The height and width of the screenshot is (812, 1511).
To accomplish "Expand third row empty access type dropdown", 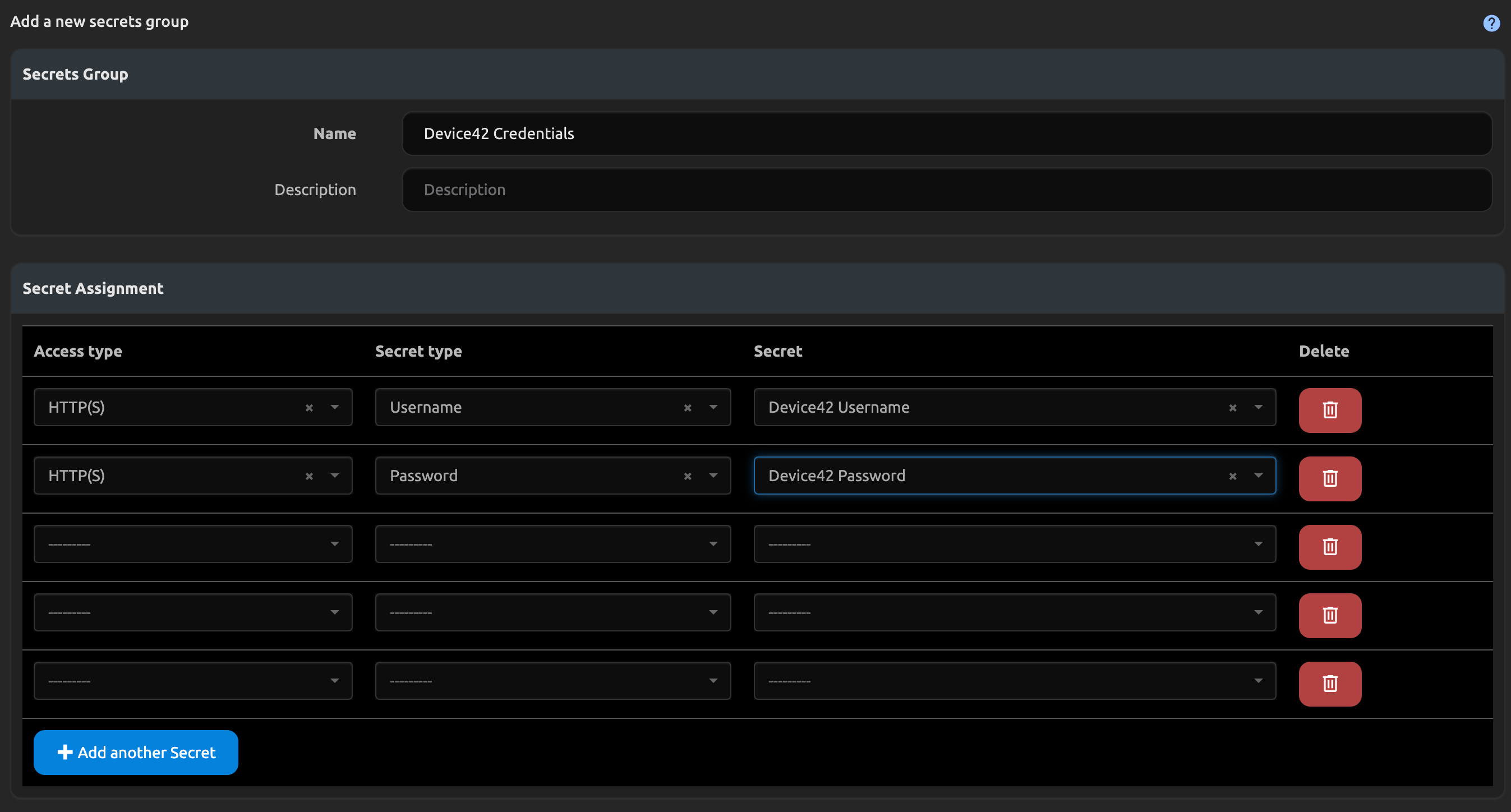I will click(x=334, y=544).
